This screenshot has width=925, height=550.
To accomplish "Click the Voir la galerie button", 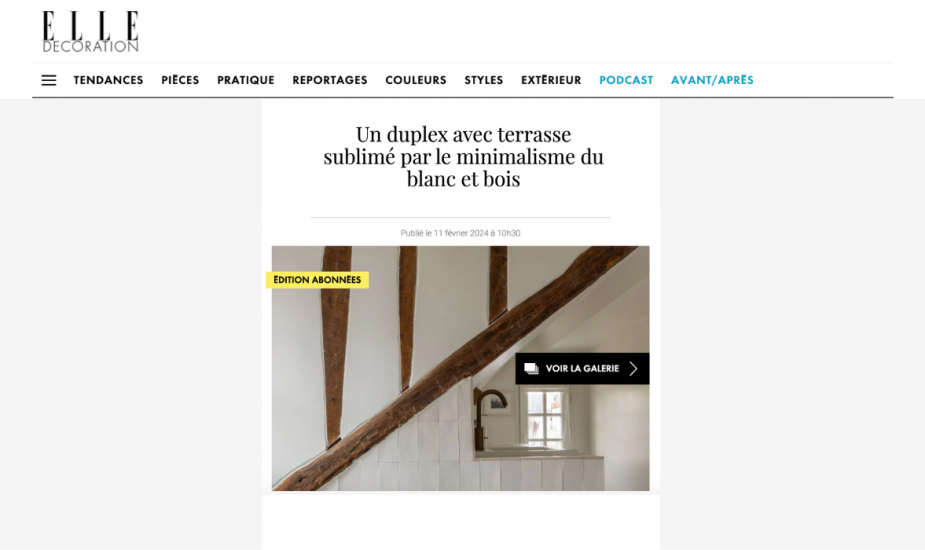I will 582,369.
